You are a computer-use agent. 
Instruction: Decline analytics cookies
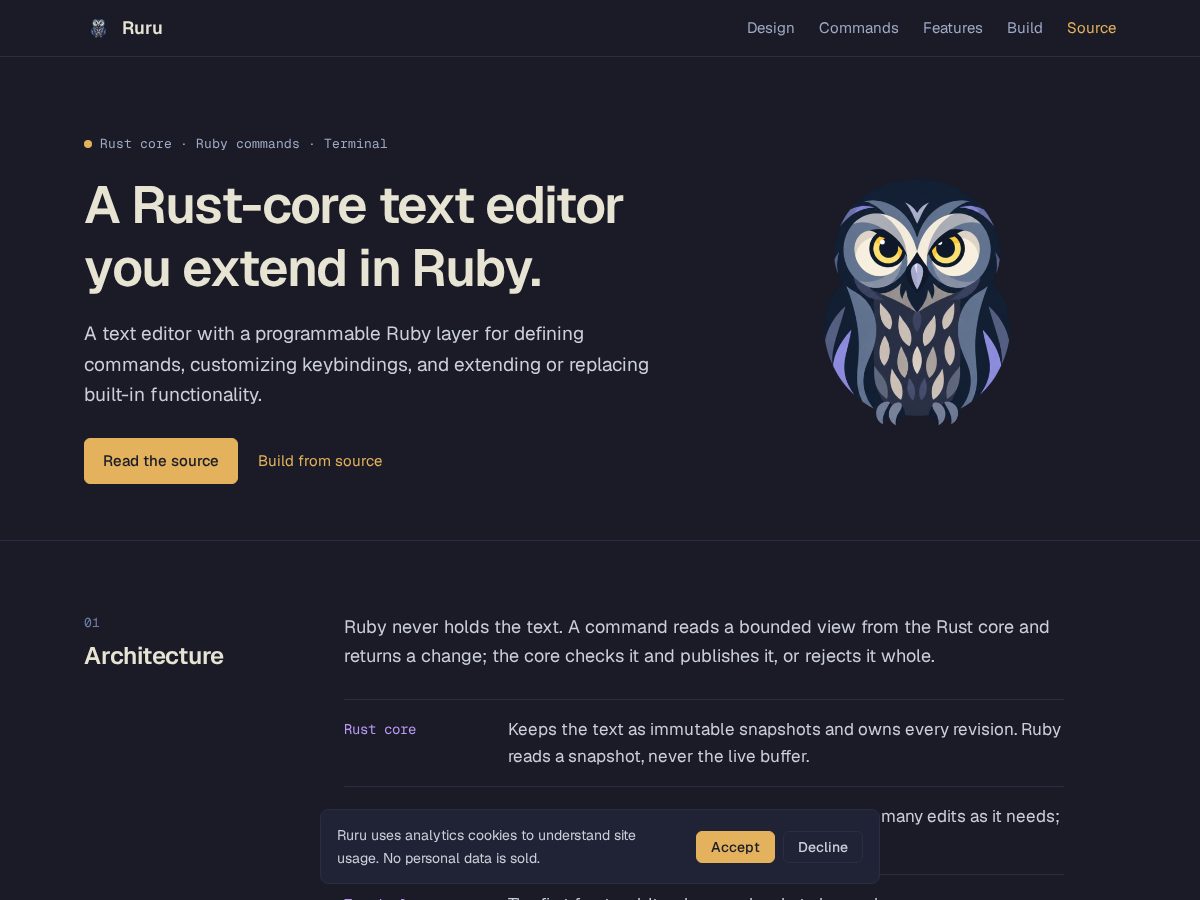coord(823,847)
